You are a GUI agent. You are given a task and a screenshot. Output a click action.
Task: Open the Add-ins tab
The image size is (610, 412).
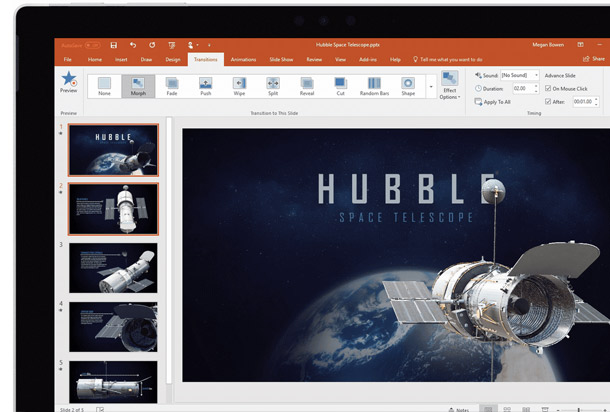pos(368,60)
